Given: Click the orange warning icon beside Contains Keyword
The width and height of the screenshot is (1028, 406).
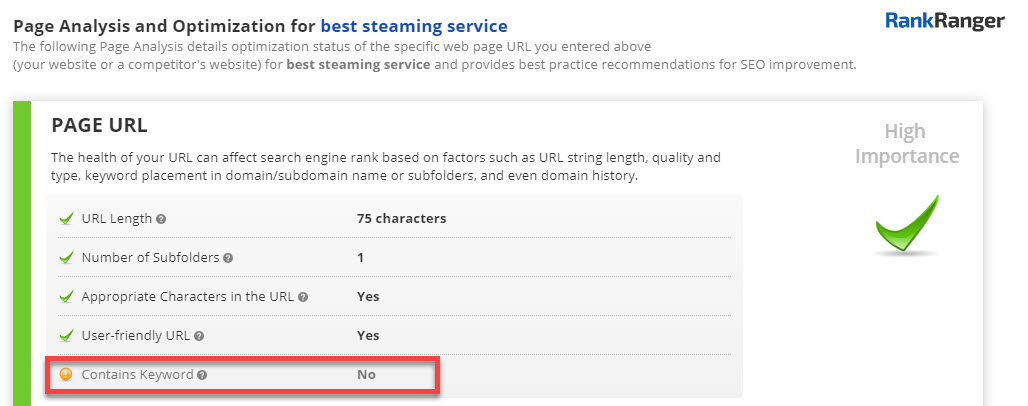Looking at the screenshot, I should click(x=66, y=375).
